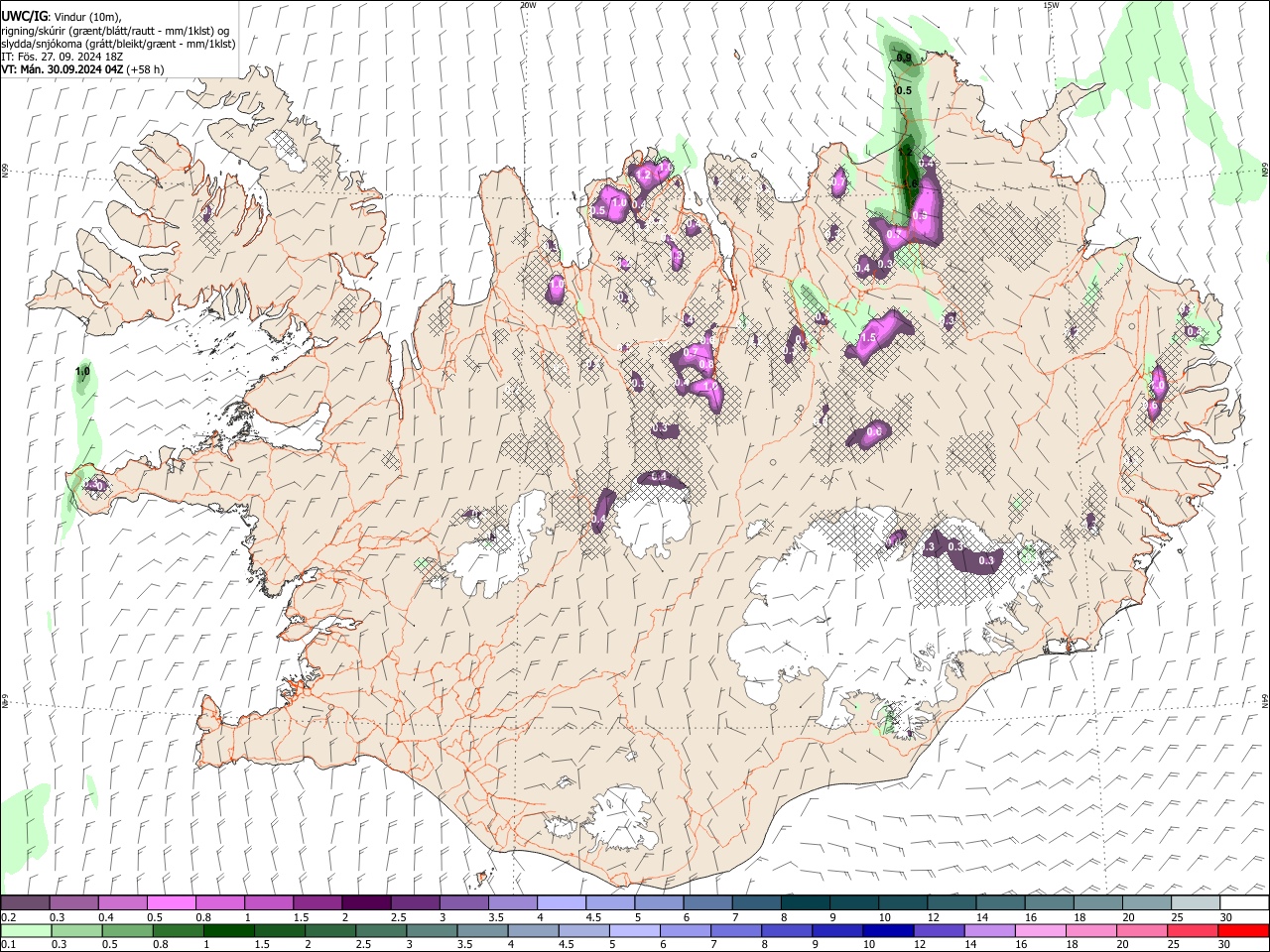Select the red rain swatch after the 30 label

[1242, 930]
